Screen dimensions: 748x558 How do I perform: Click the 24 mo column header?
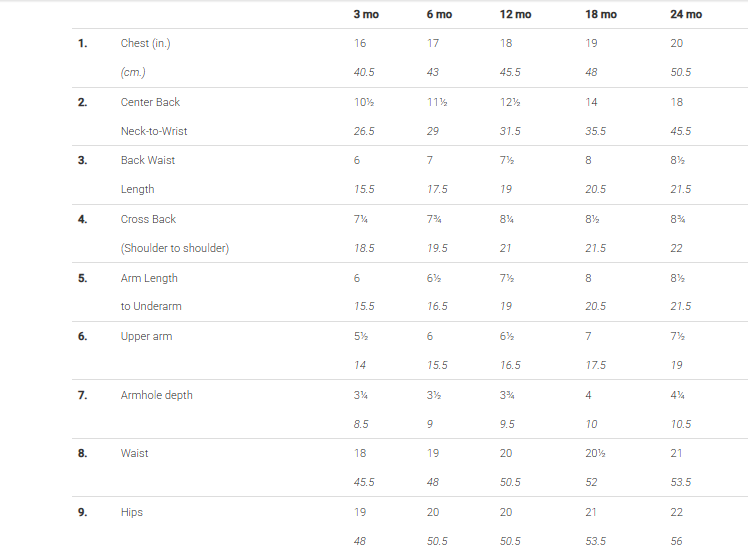pyautogui.click(x=686, y=14)
